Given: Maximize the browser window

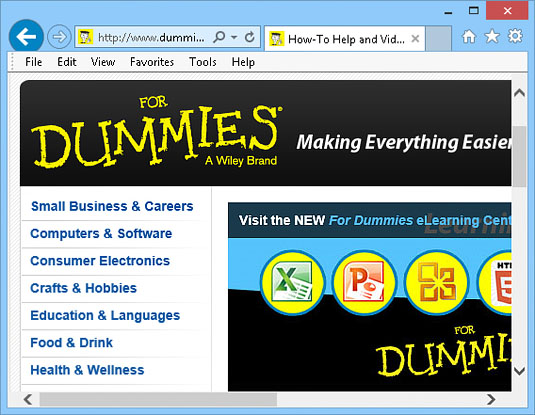Looking at the screenshot, I should pos(474,11).
